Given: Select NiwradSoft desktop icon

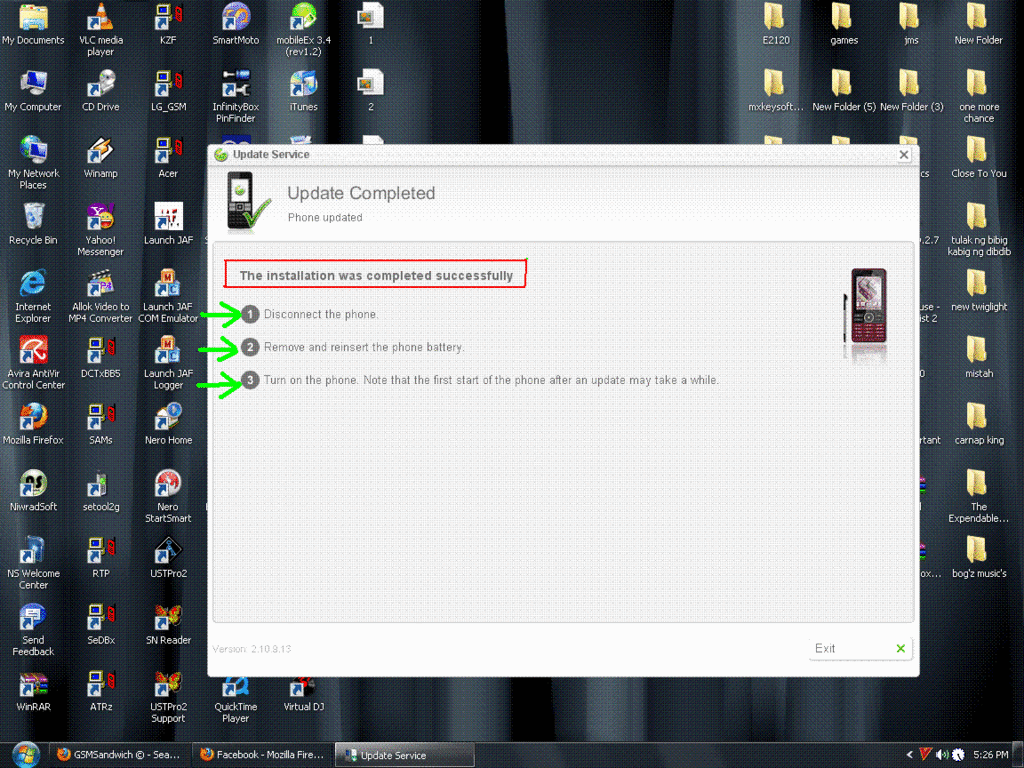Looking at the screenshot, I should (x=33, y=491).
